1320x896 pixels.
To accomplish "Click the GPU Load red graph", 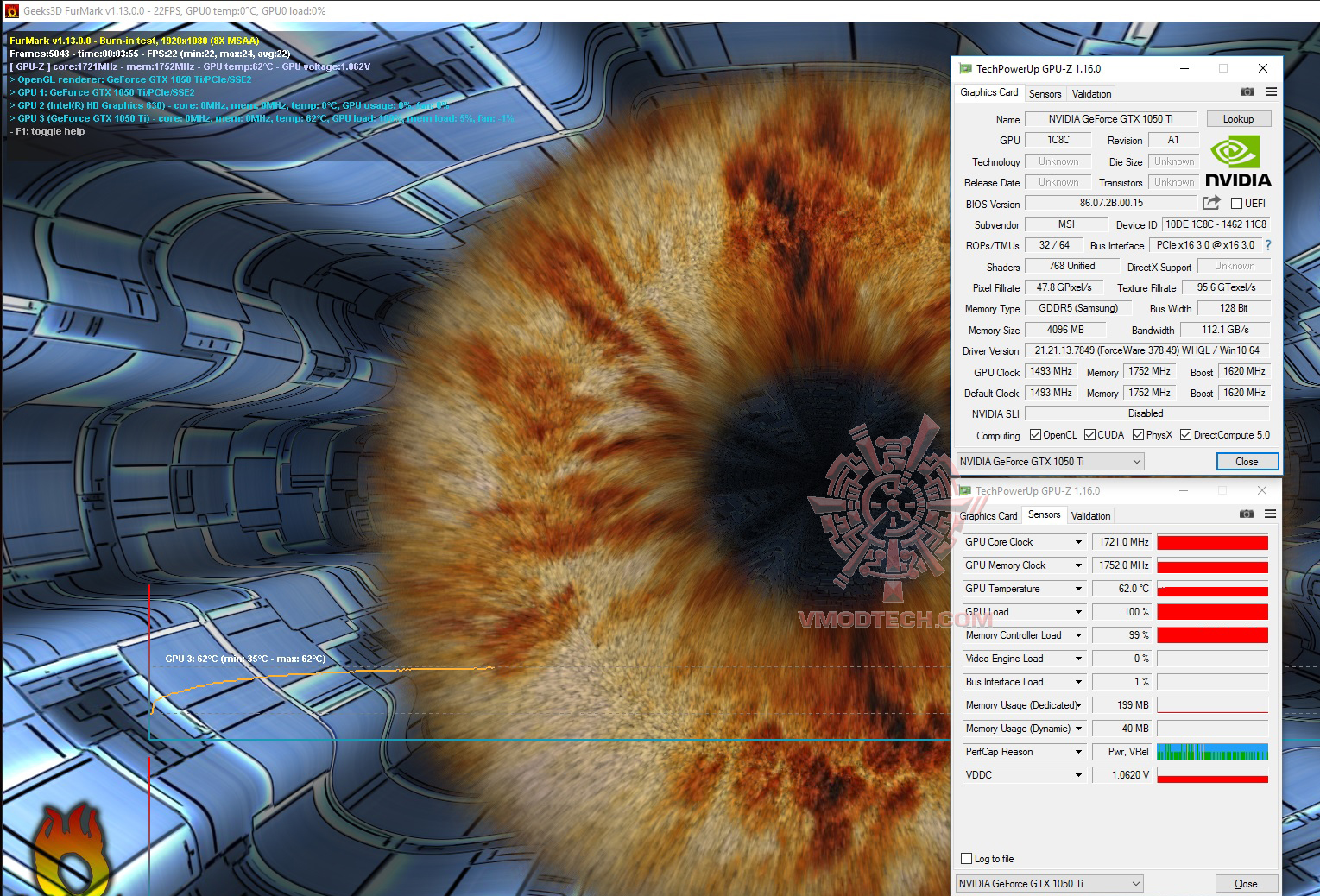I will [1213, 612].
